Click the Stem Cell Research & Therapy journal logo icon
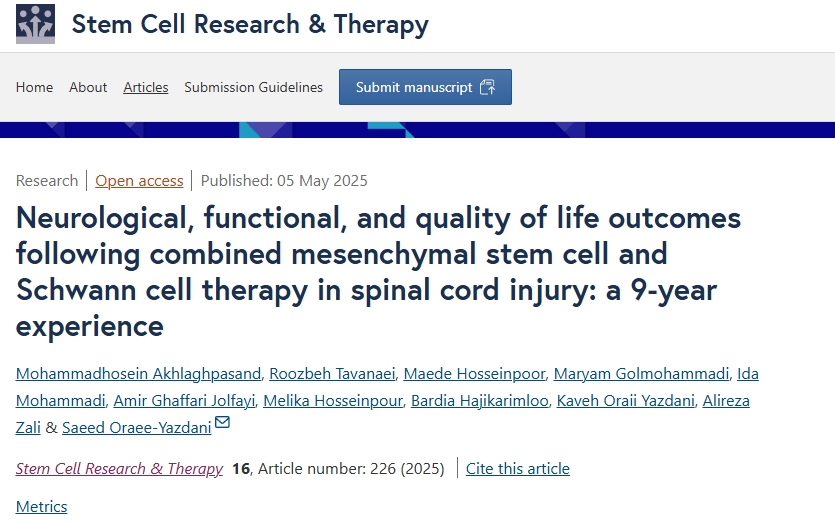This screenshot has height=523, width=835. tap(36, 24)
